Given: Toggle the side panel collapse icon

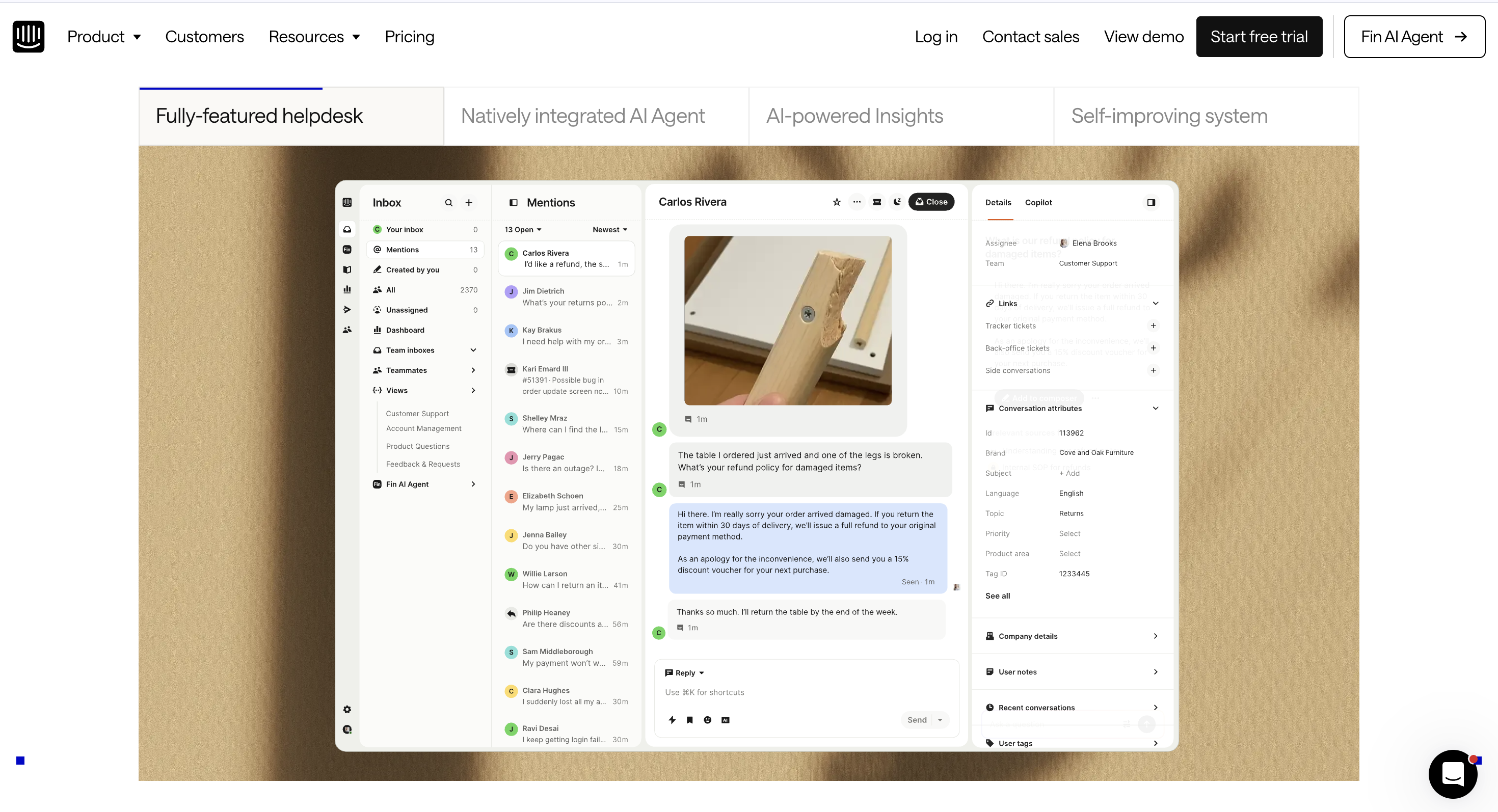Looking at the screenshot, I should (x=1151, y=202).
